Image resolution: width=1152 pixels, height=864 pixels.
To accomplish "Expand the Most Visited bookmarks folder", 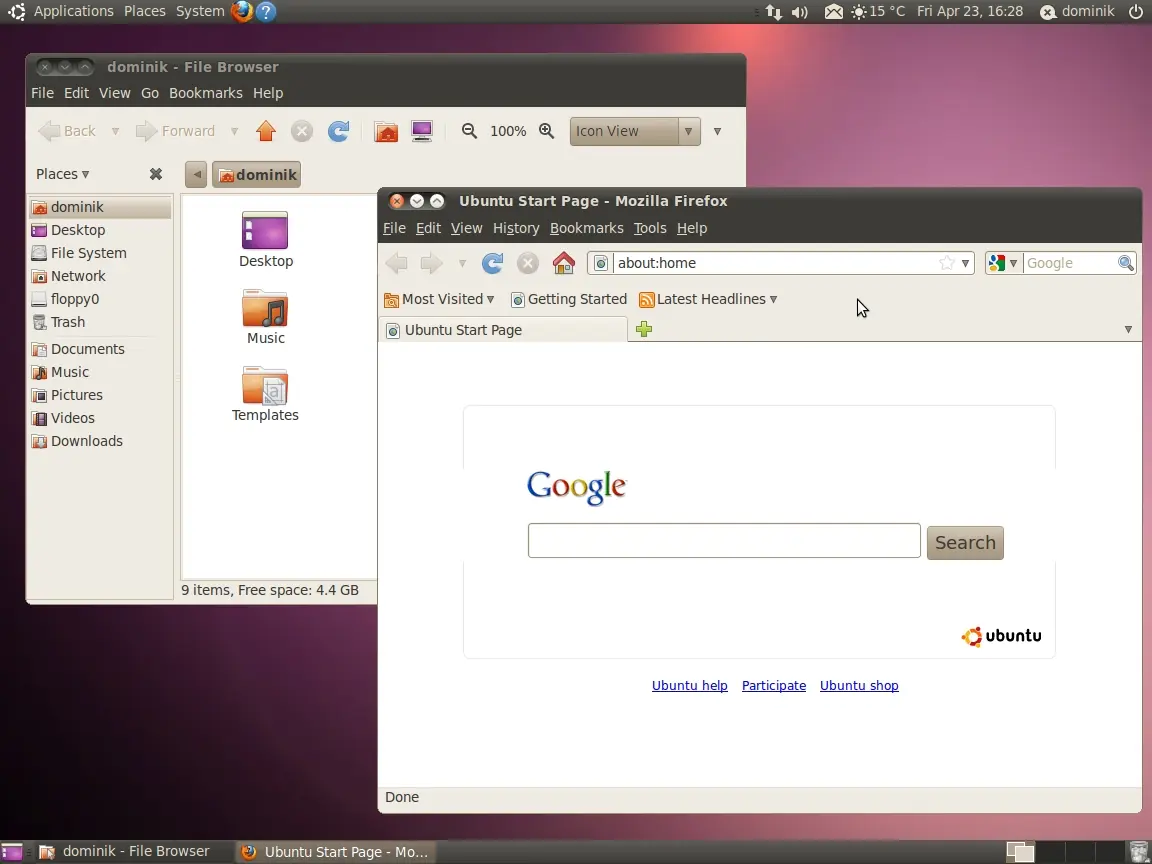I will pos(439,299).
